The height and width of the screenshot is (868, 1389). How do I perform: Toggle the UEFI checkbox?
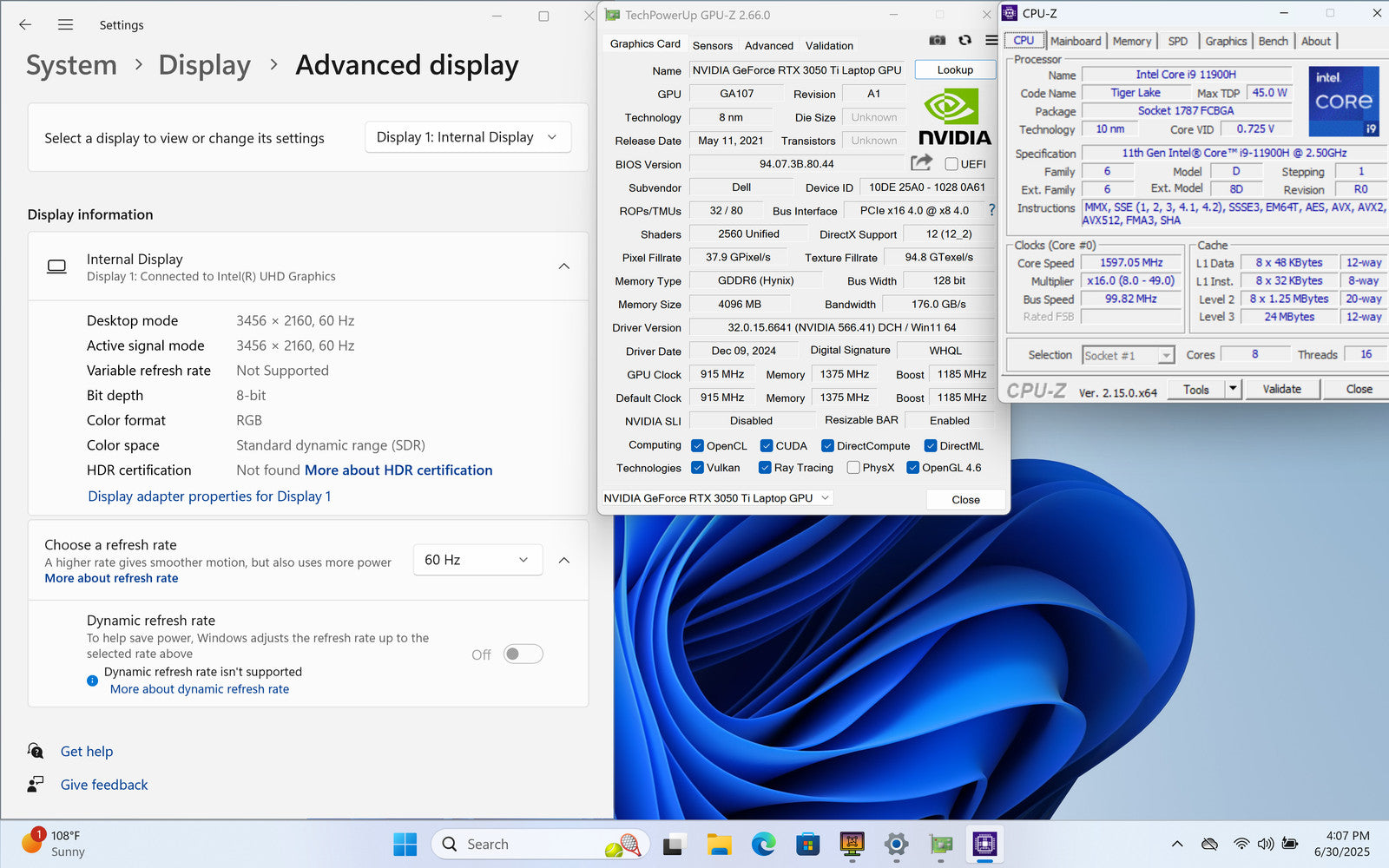(951, 164)
